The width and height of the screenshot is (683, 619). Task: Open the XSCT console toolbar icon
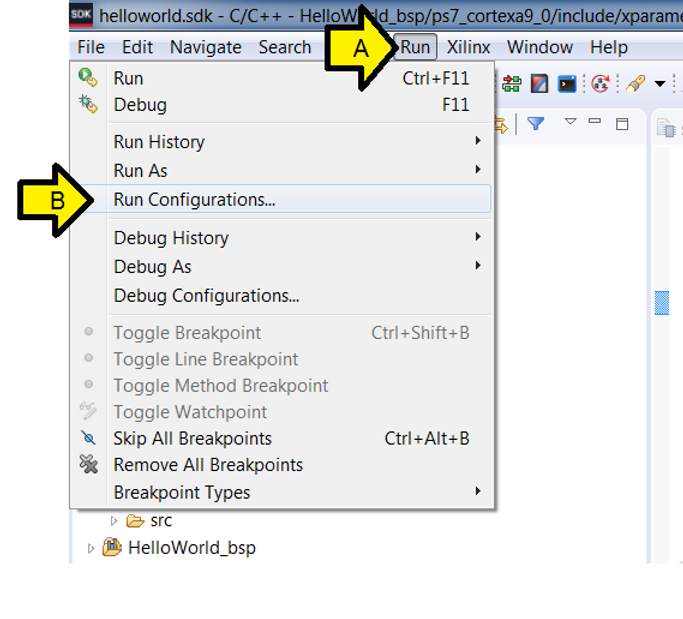567,84
